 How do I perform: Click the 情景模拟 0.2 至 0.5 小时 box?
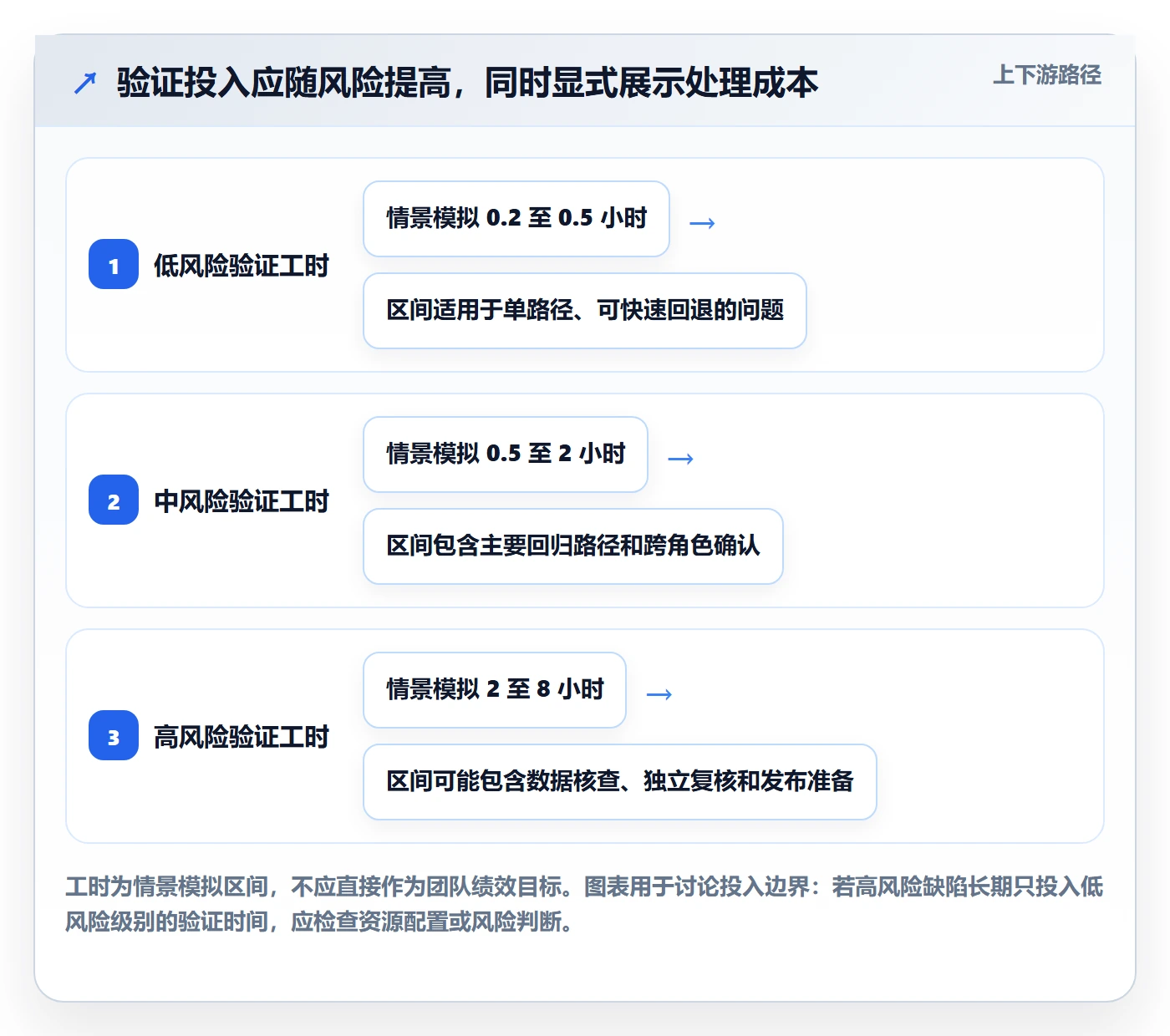click(516, 219)
